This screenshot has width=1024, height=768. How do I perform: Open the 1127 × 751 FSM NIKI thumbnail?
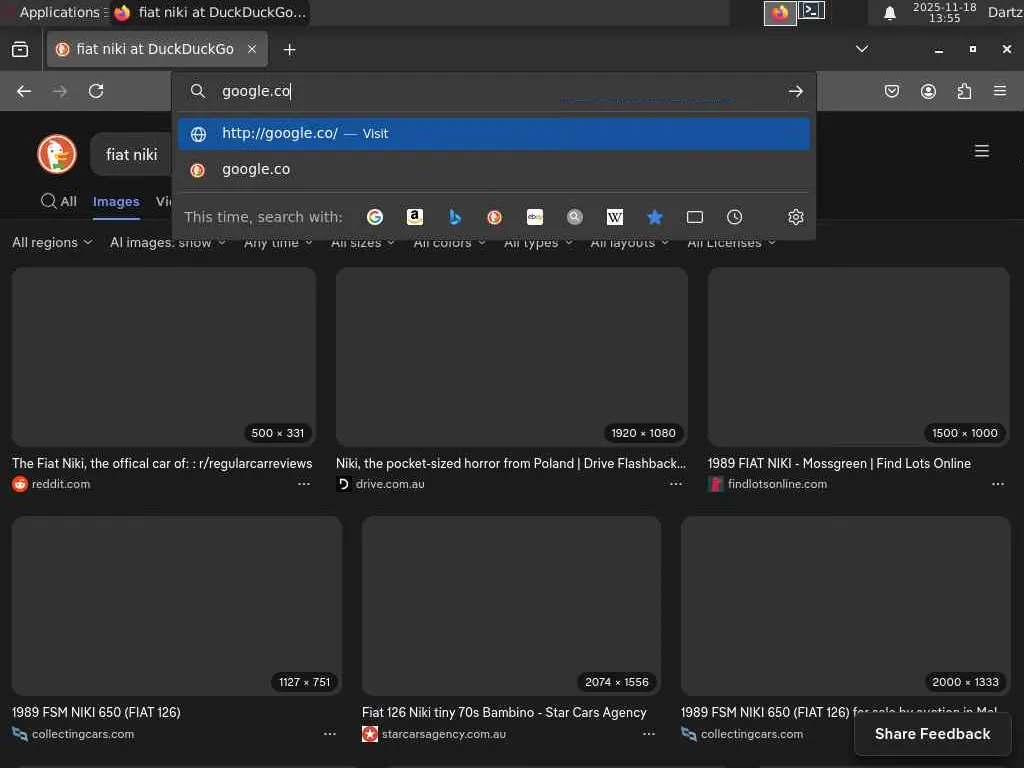pos(177,606)
